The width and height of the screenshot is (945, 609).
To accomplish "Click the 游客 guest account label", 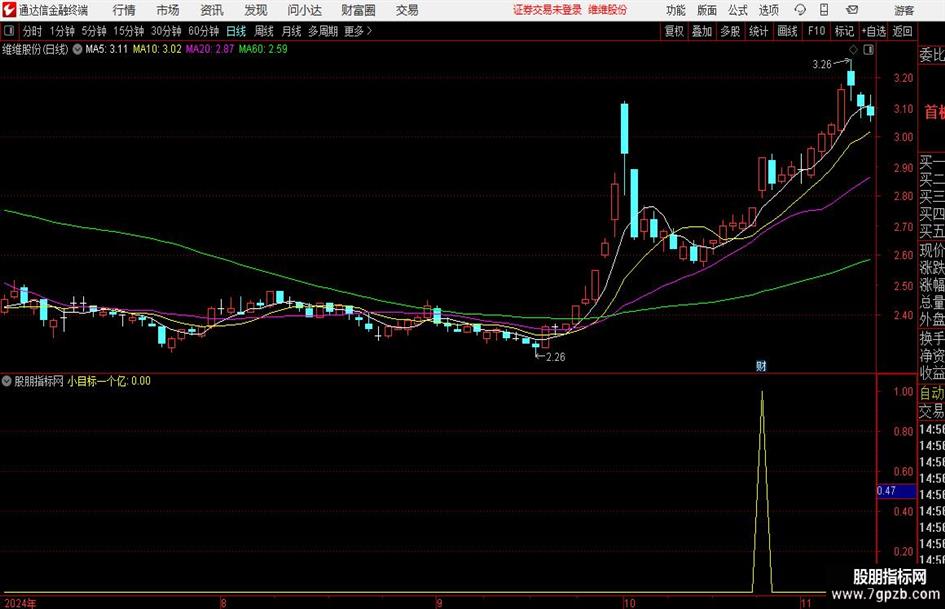I will click(903, 10).
